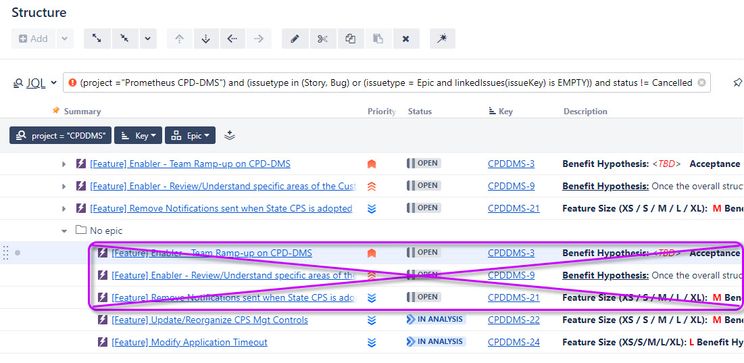Screen dimensions: 744x363
Task: Click inside the JQL query input field
Action: point(387,83)
